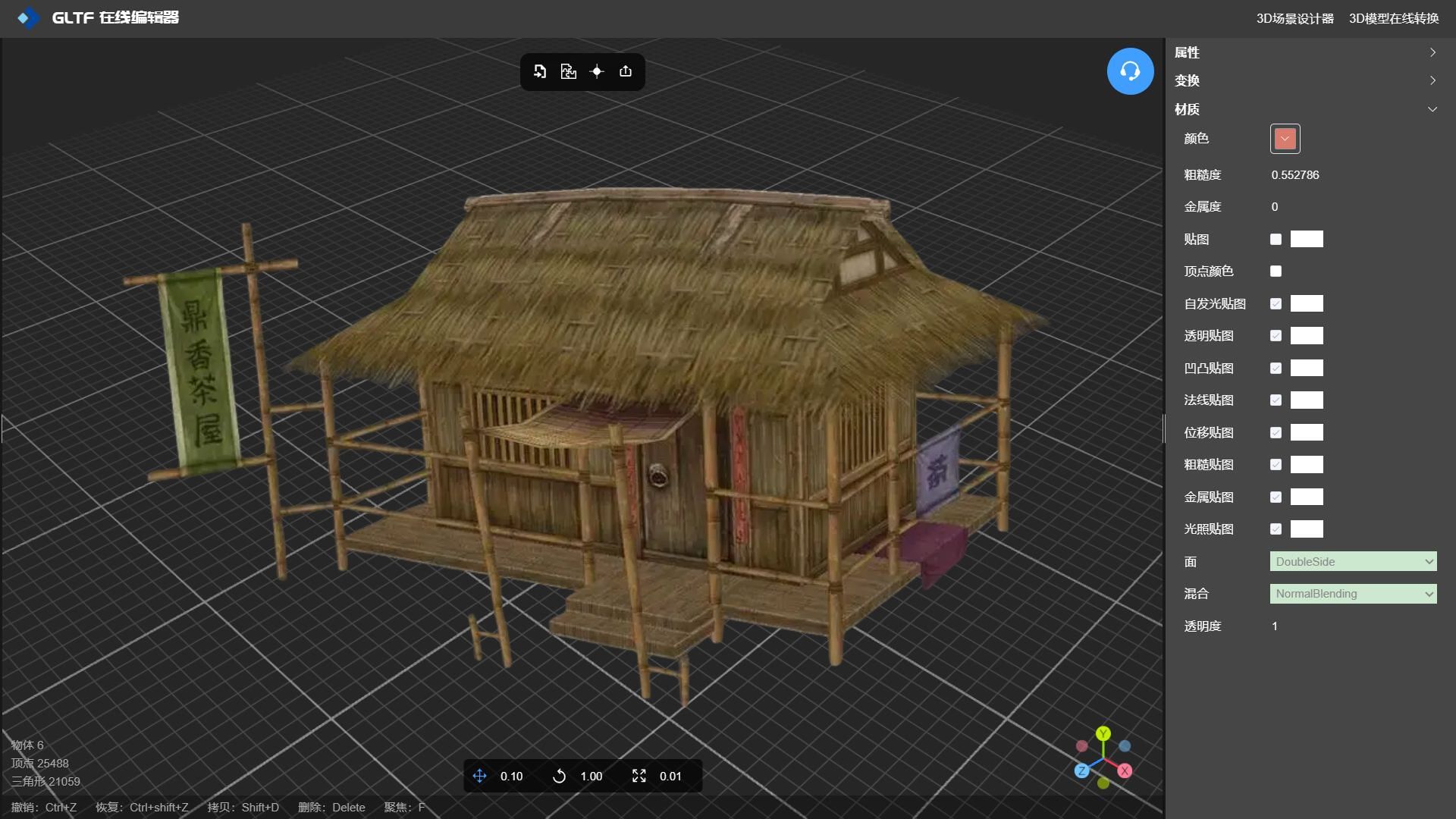Click the GLTF 在线编辑器 title
The width and height of the screenshot is (1456, 819).
tap(115, 17)
